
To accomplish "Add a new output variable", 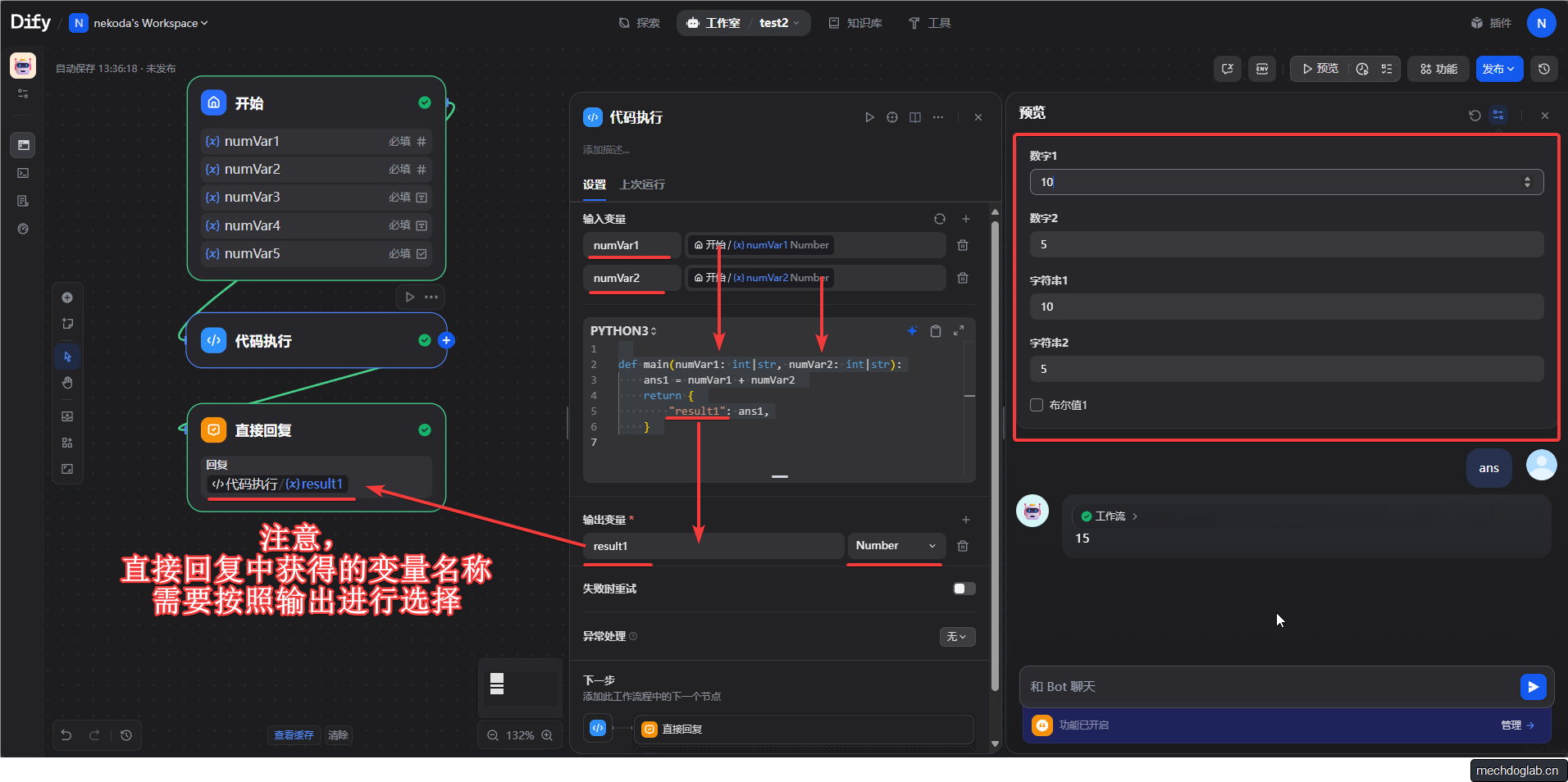I will pyautogui.click(x=966, y=520).
